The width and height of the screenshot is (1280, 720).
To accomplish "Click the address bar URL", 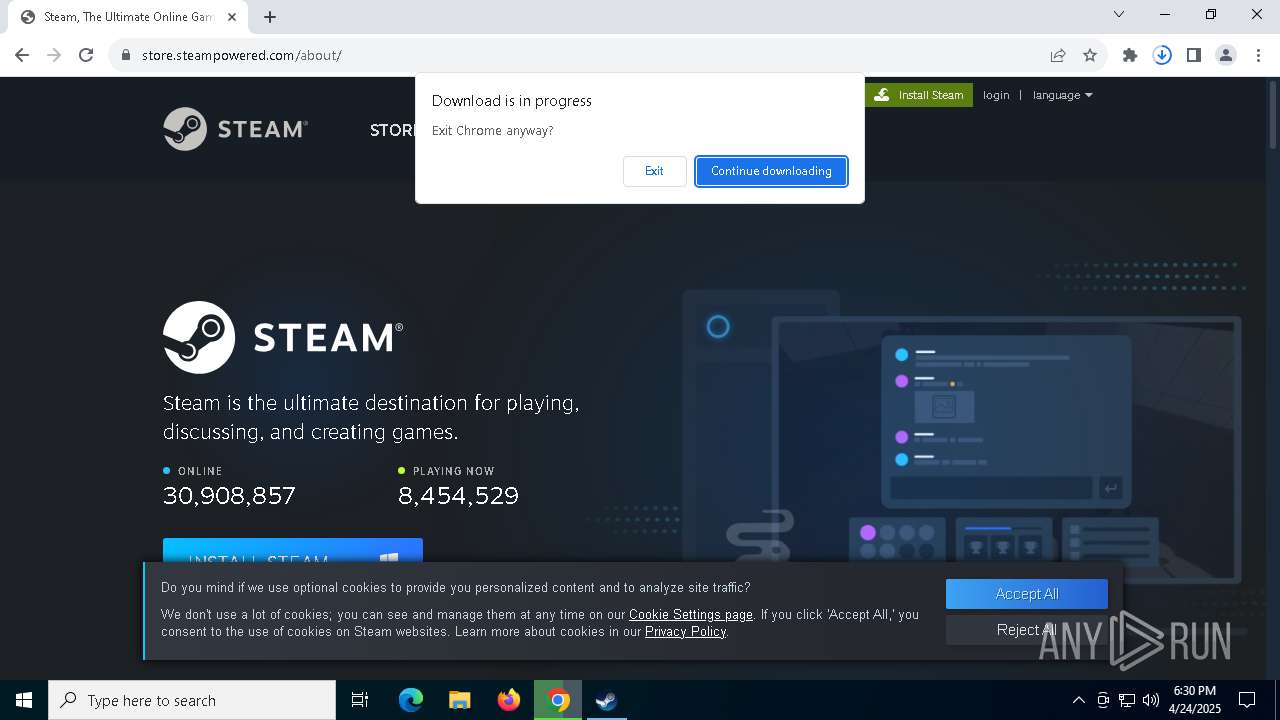I will pos(242,55).
